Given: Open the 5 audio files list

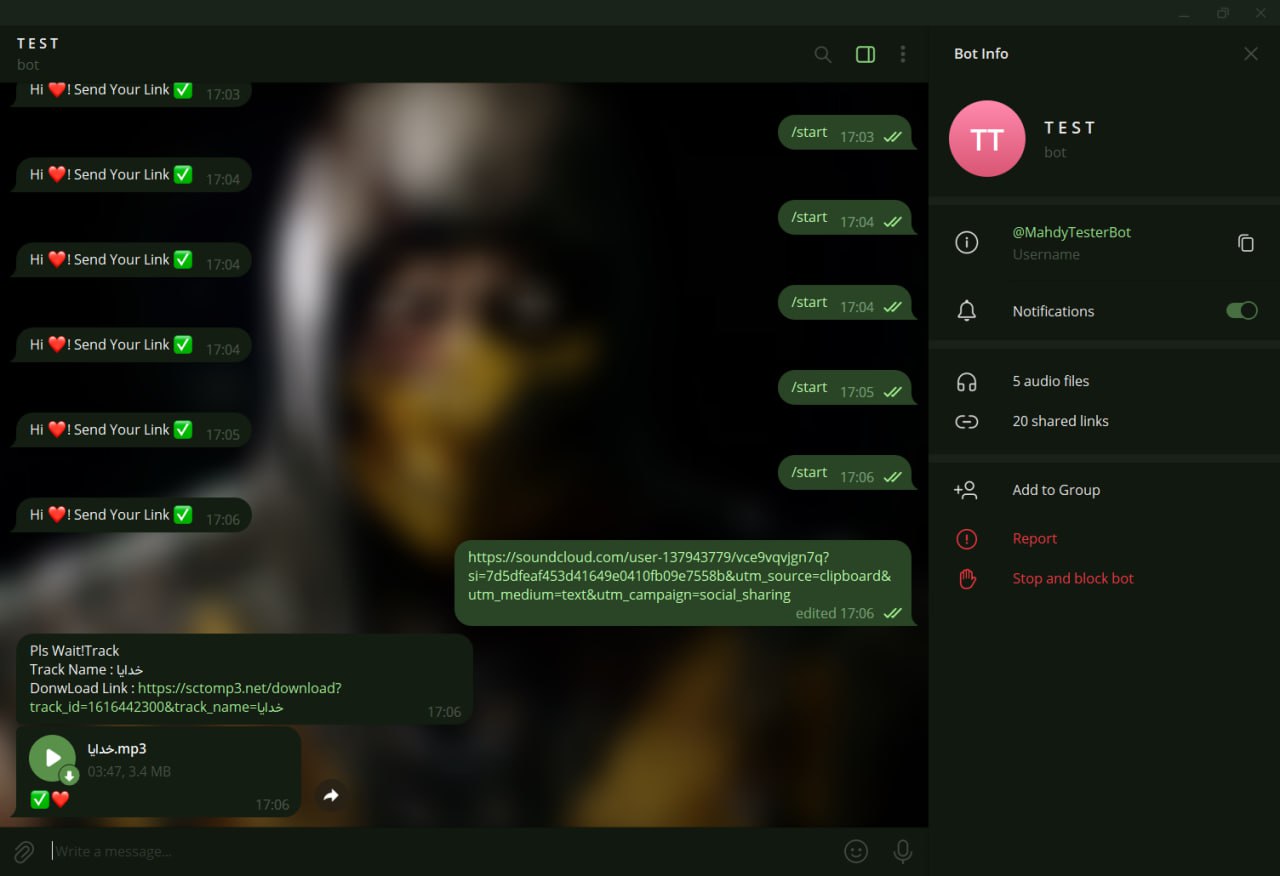Looking at the screenshot, I should (1104, 381).
